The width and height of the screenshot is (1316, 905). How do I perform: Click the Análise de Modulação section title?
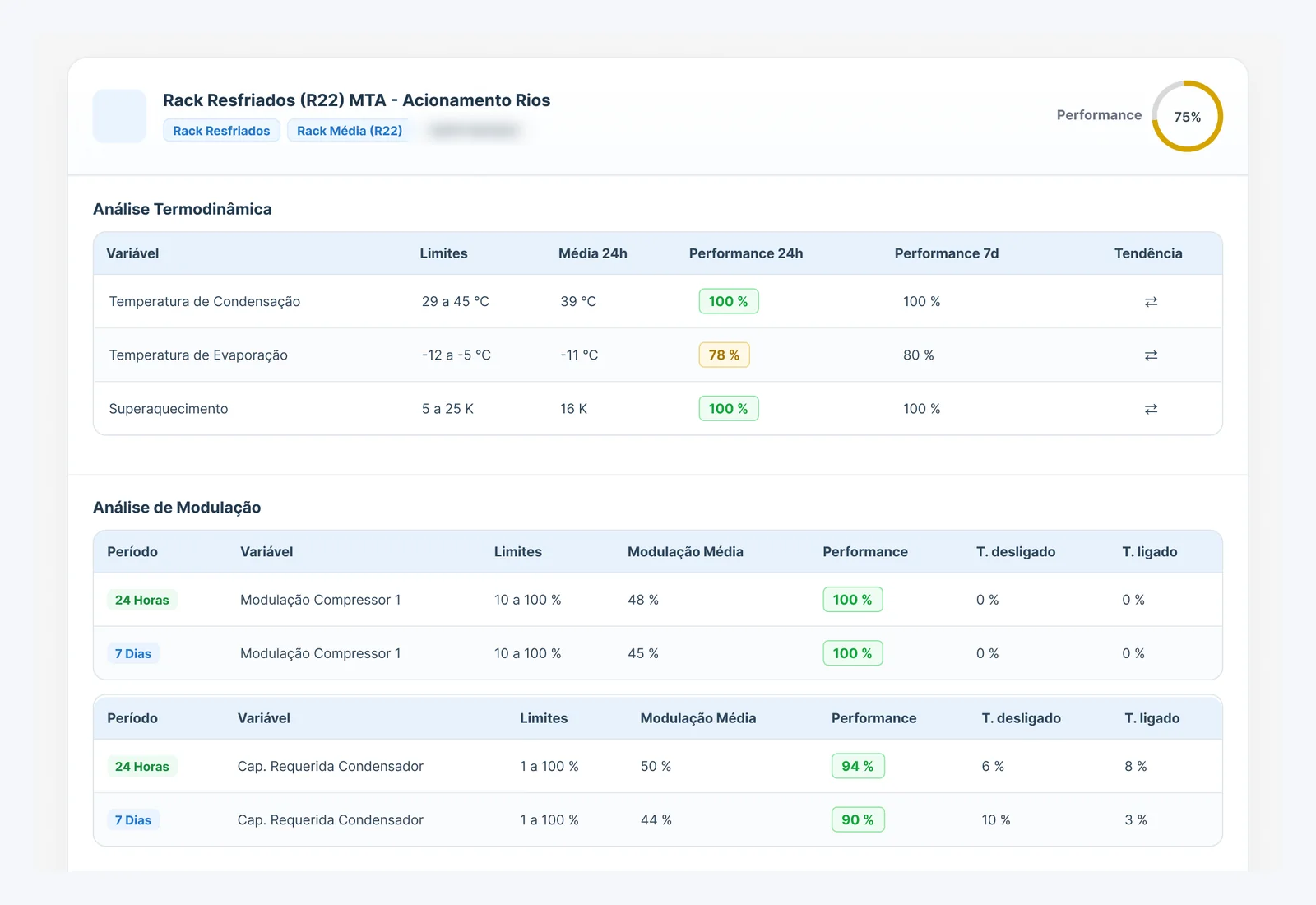177,508
